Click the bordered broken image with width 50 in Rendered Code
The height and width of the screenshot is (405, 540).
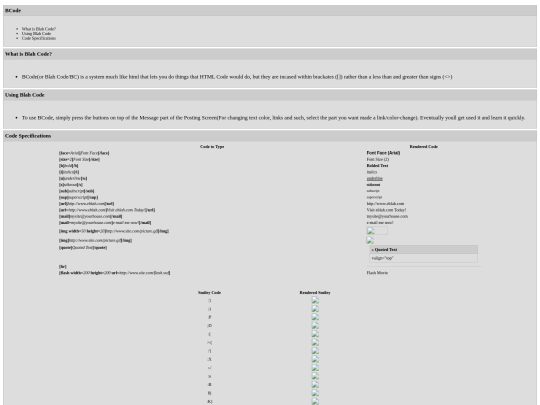click(377, 231)
